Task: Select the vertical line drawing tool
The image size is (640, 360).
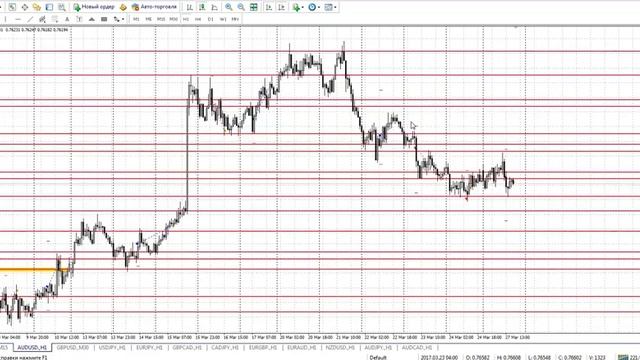Action: pos(5,19)
